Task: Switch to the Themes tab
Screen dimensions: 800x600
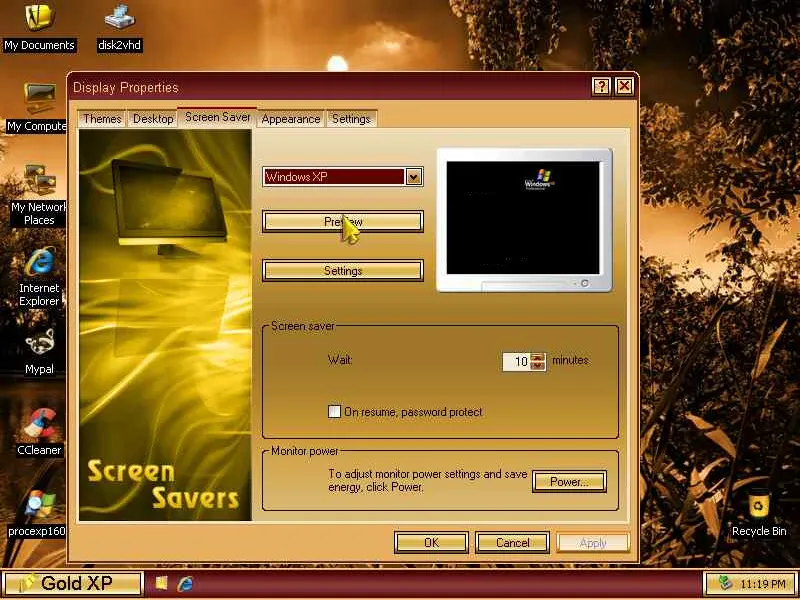Action: [x=102, y=119]
